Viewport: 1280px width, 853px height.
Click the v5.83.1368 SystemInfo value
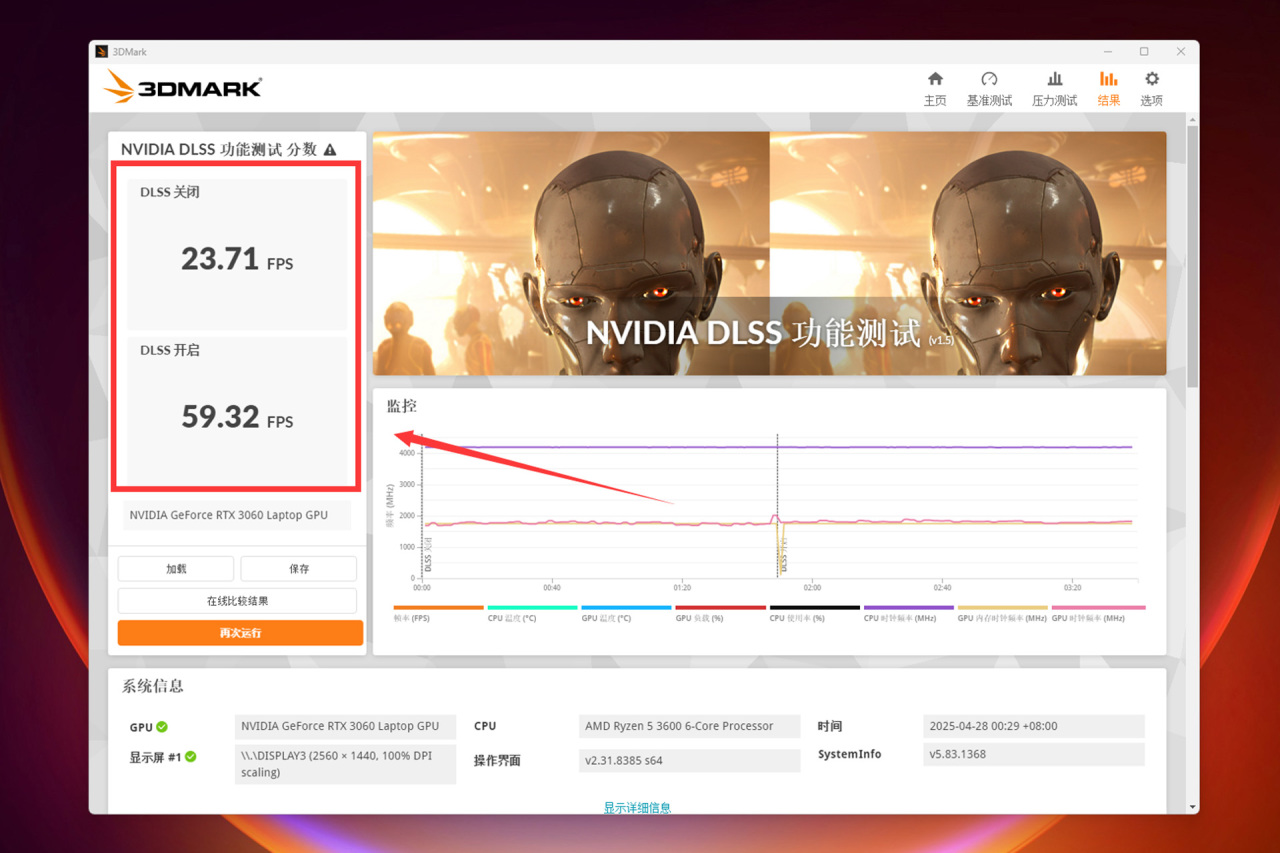[1034, 755]
